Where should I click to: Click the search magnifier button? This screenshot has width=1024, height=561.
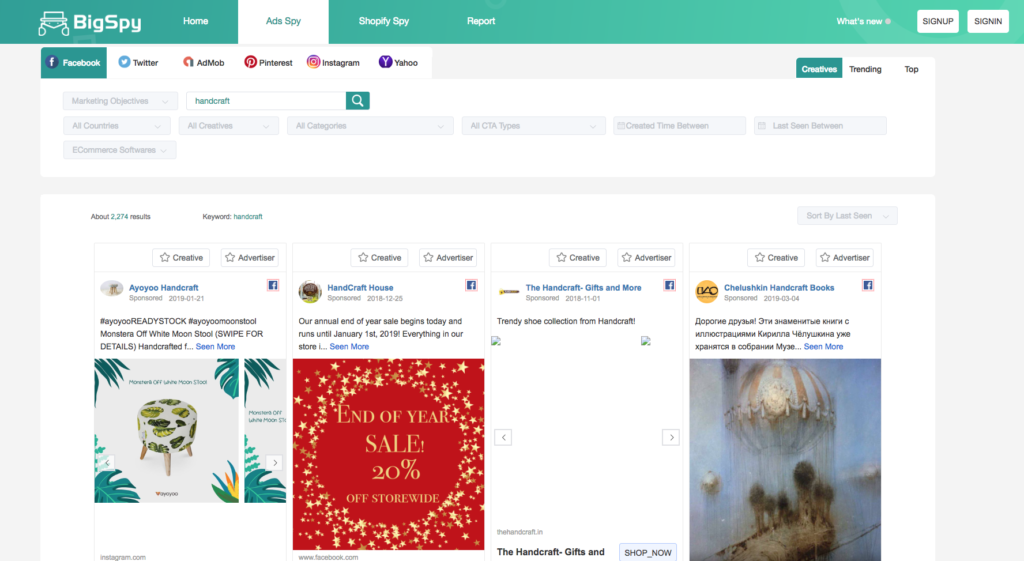coord(357,101)
